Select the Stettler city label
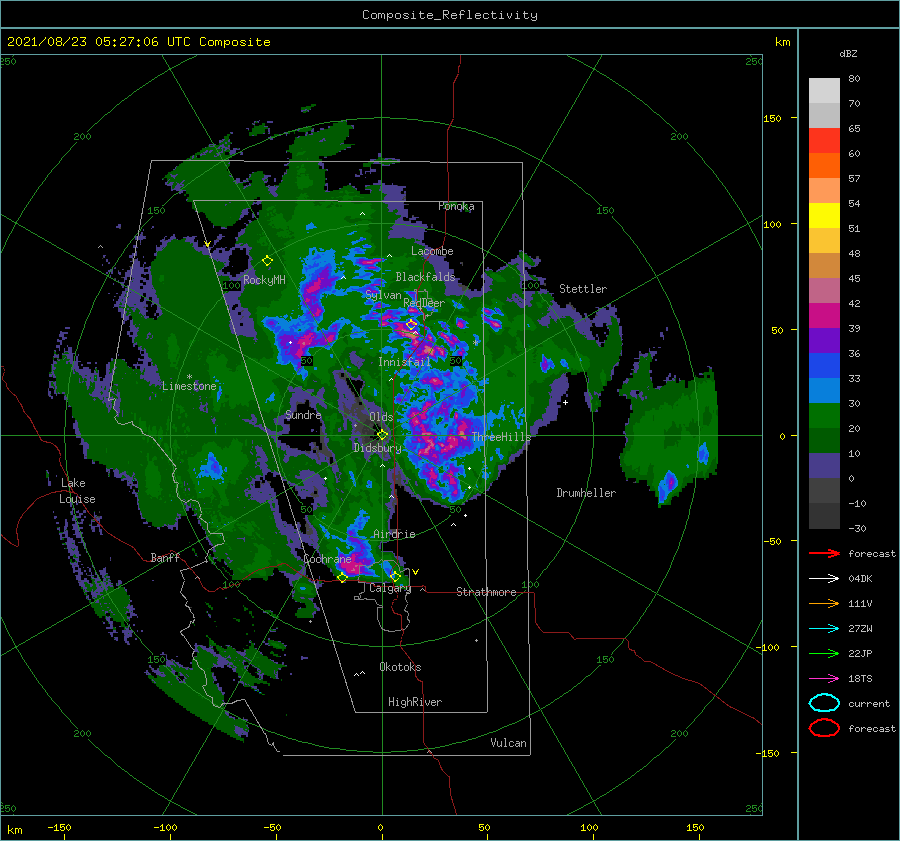Image resolution: width=900 pixels, height=841 pixels. [x=583, y=289]
